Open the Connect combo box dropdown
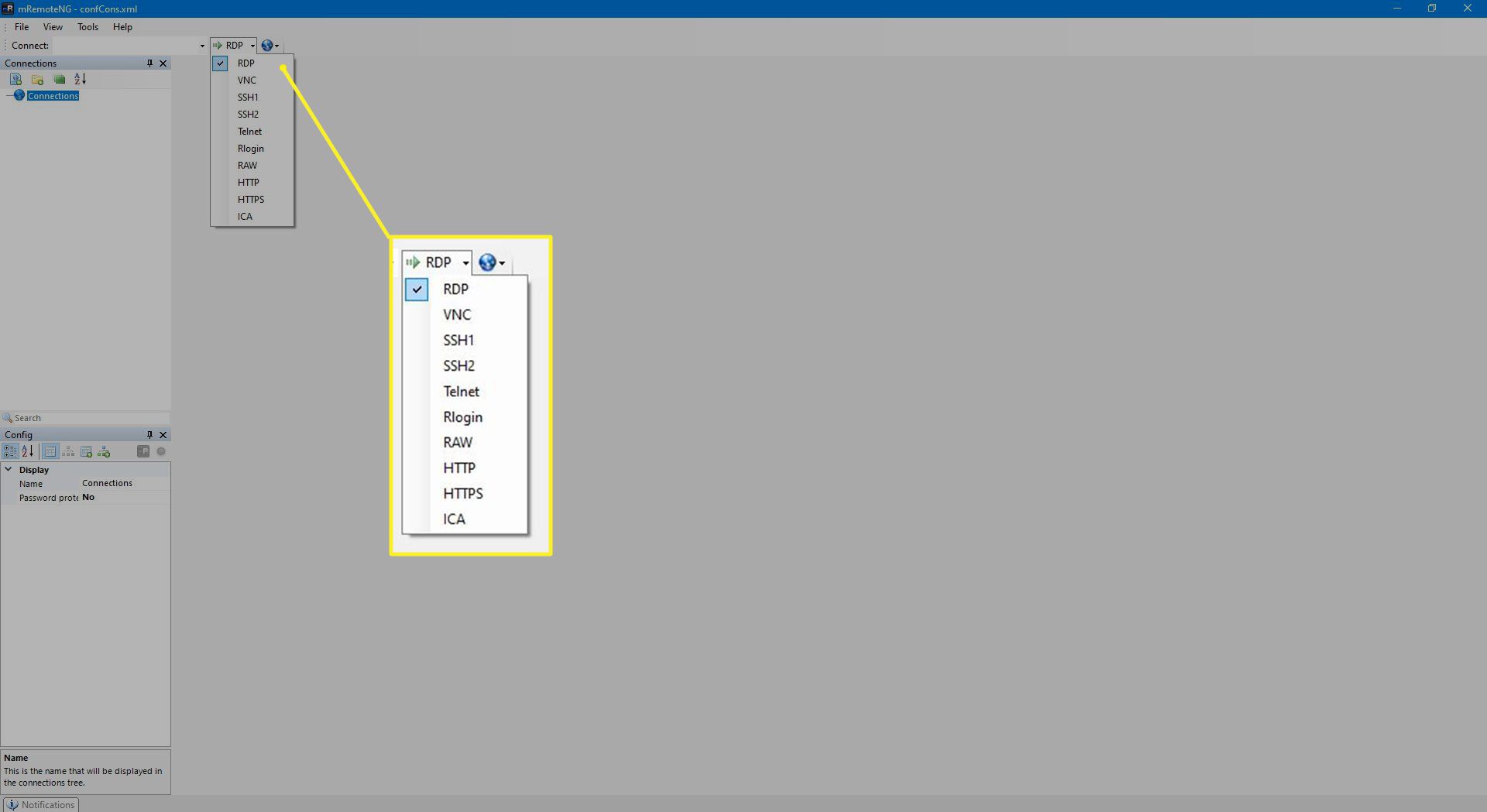The width and height of the screenshot is (1487, 812). tap(203, 46)
